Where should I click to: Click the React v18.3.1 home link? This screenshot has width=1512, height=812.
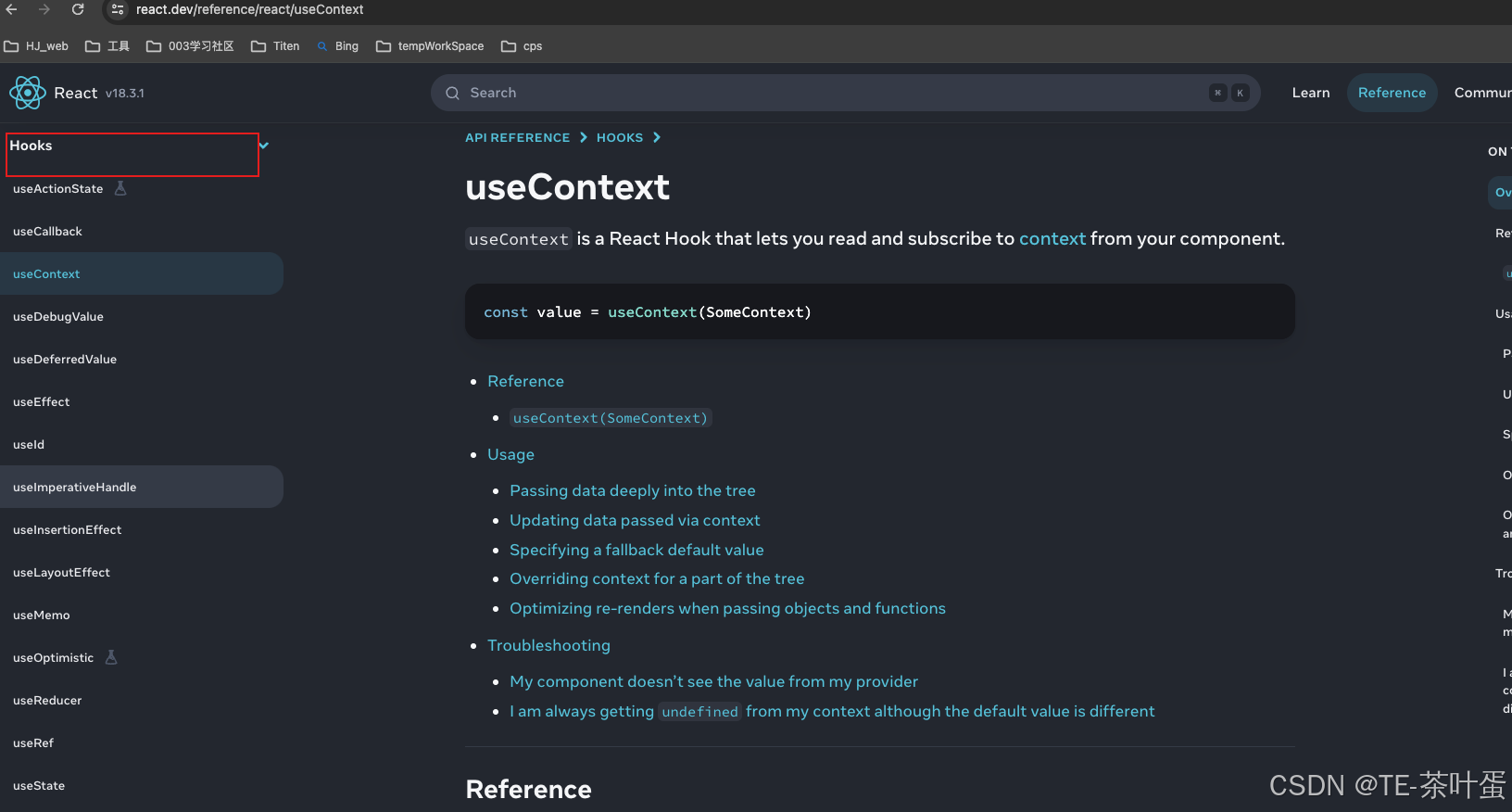click(x=77, y=93)
